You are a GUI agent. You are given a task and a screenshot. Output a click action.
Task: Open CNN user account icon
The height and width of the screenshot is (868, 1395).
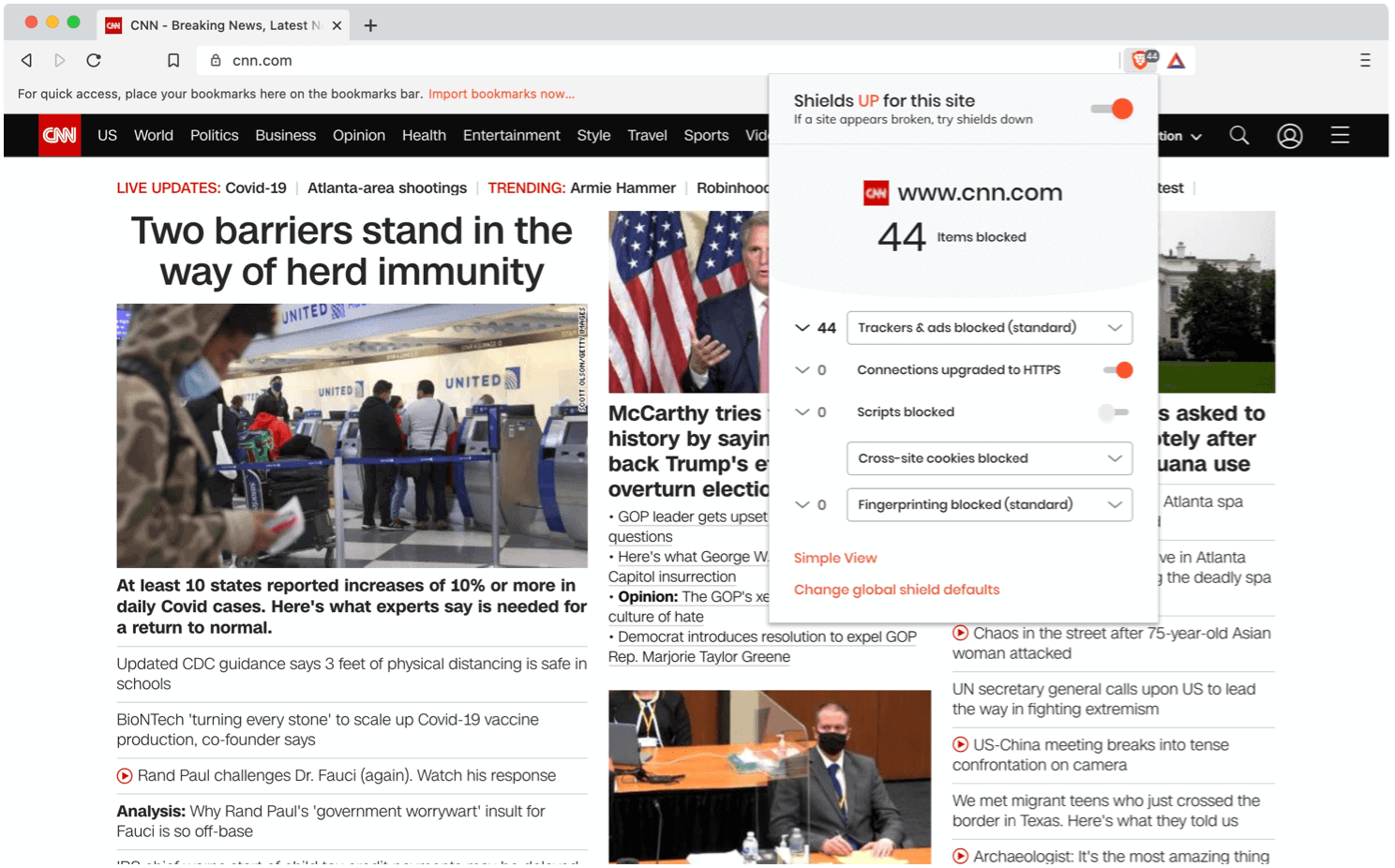[x=1290, y=136]
